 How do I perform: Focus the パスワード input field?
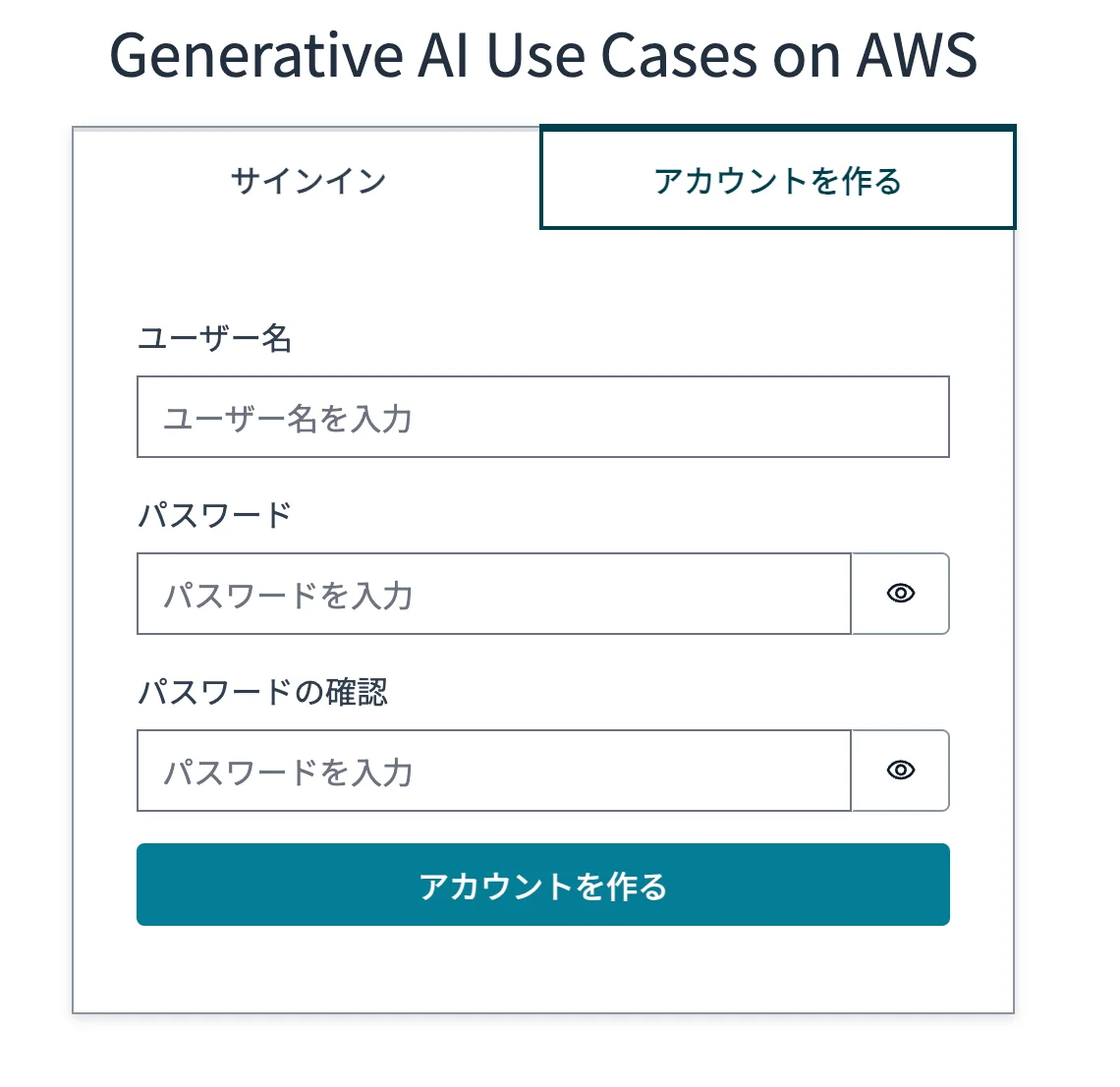click(x=494, y=594)
